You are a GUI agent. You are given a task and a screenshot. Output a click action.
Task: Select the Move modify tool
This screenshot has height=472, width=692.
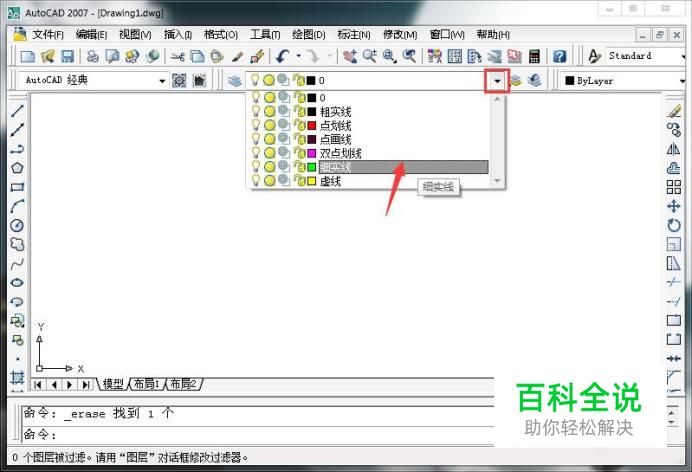tap(673, 206)
